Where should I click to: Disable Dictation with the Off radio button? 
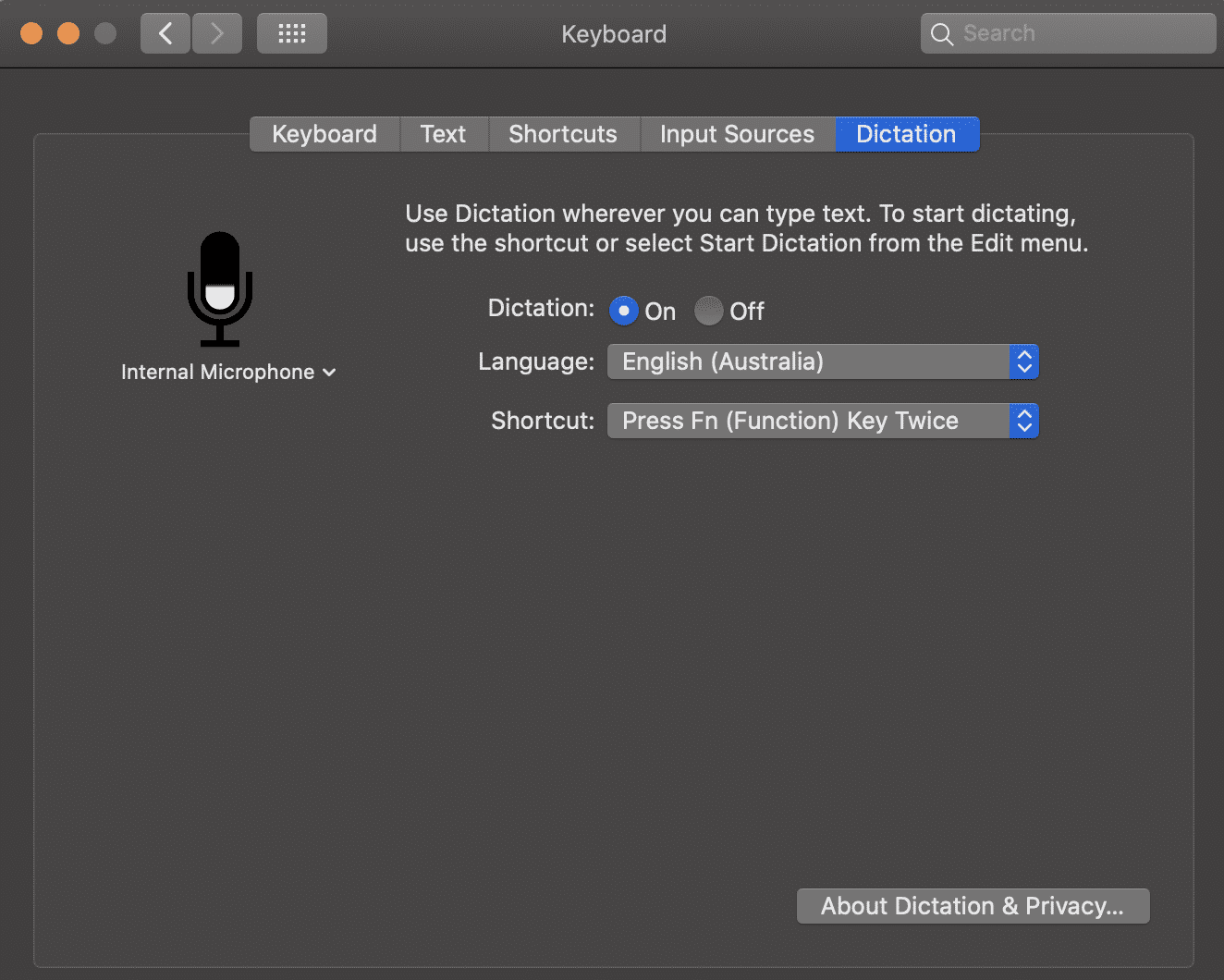tap(708, 311)
